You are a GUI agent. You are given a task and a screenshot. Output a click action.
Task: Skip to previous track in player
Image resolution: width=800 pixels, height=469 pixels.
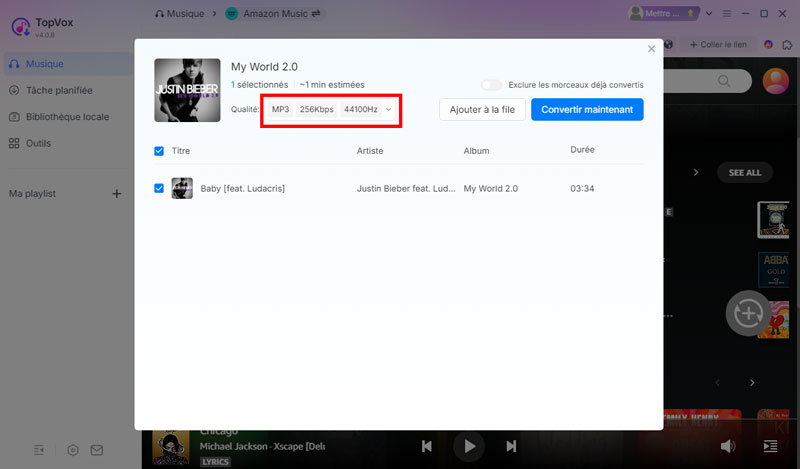tap(427, 446)
